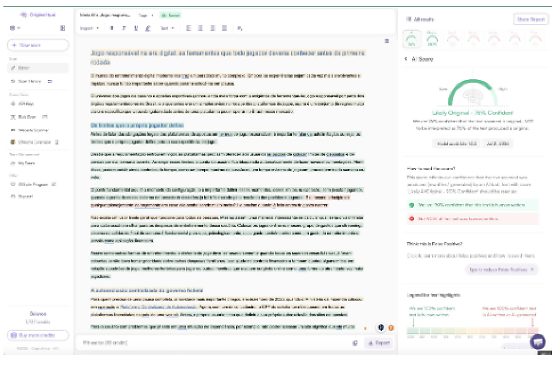Align text to the left

click(189, 28)
